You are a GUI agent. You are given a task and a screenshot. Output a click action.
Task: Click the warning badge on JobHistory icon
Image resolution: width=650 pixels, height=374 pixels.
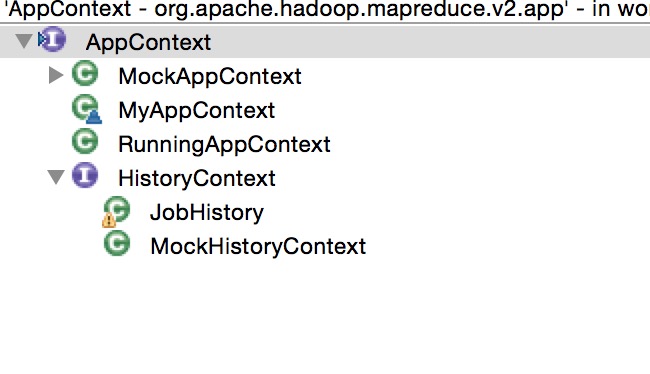(x=109, y=221)
